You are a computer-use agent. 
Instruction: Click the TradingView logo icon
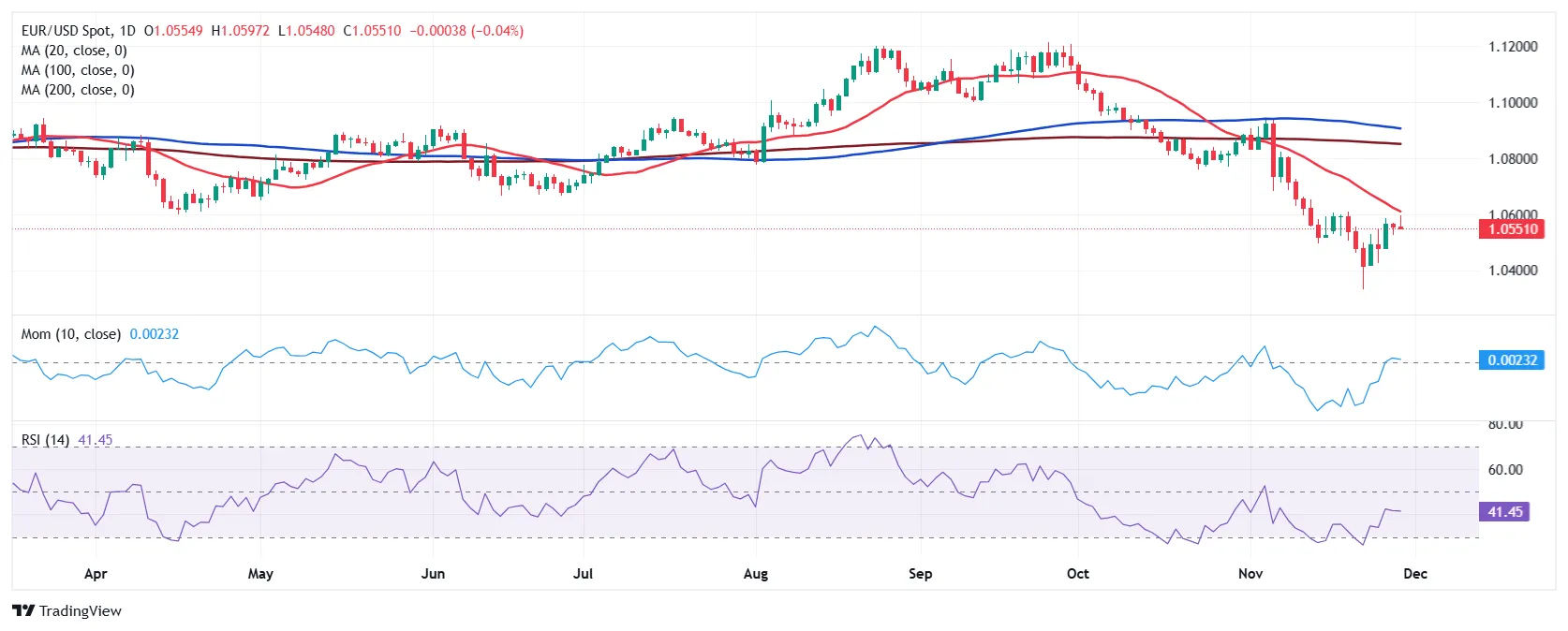(23, 610)
